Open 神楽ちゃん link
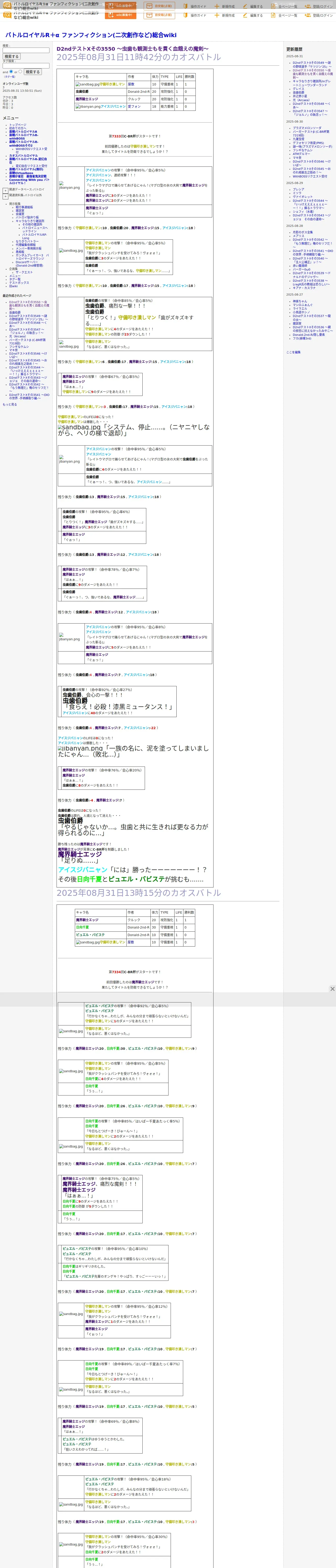The height and width of the screenshot is (1568, 336). click(x=300, y=301)
